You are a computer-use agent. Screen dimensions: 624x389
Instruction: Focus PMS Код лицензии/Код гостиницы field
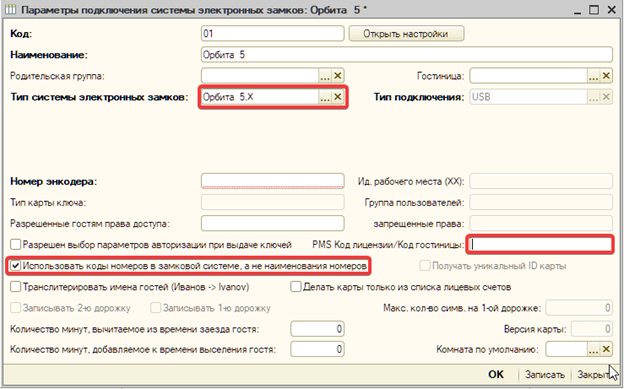click(540, 244)
